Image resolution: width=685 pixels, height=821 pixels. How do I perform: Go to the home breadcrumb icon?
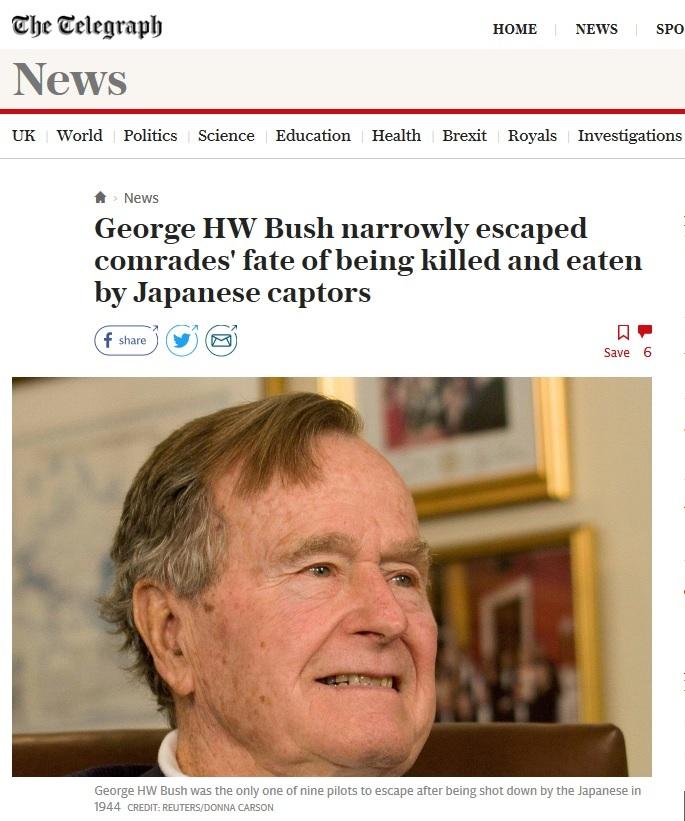click(x=100, y=197)
